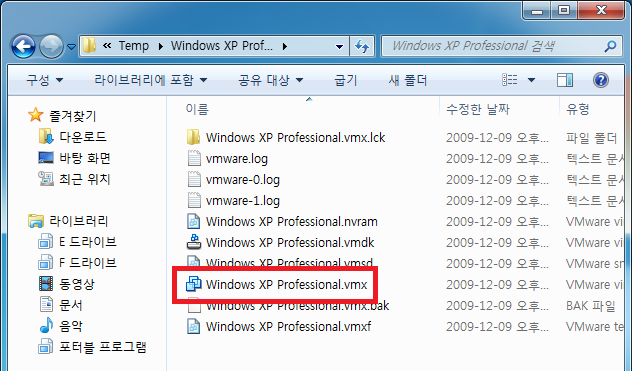Click the 파일 폴더 type cell
Screen dimensions: 632x371
(x=591, y=138)
